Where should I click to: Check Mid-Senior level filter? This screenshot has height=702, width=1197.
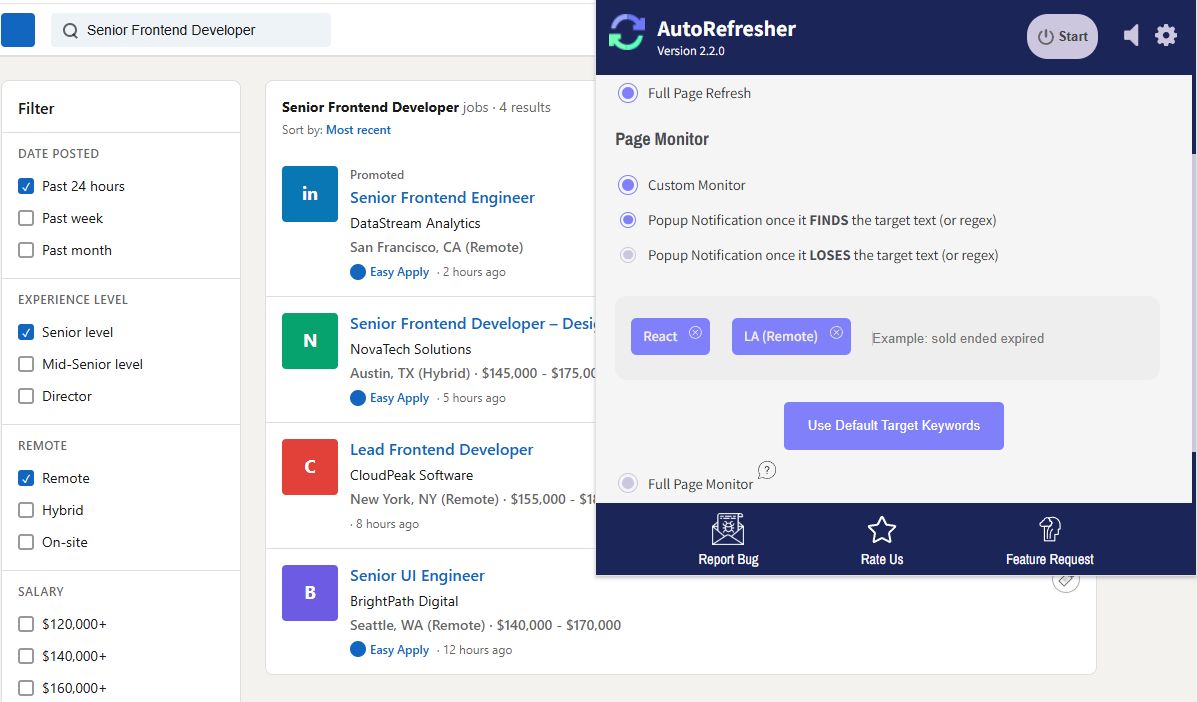pos(26,364)
